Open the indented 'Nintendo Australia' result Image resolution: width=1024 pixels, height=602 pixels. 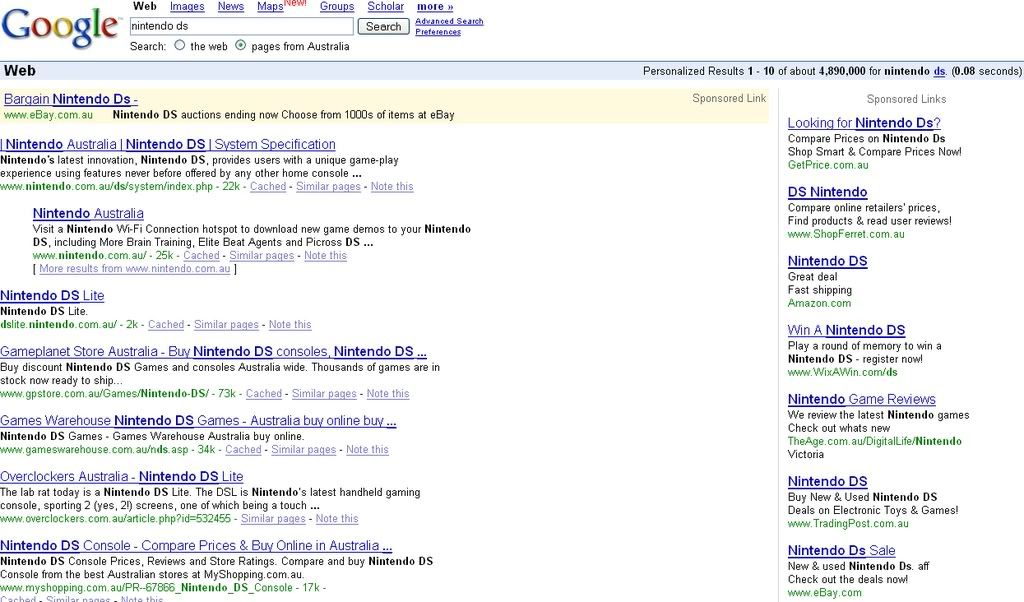coord(88,214)
